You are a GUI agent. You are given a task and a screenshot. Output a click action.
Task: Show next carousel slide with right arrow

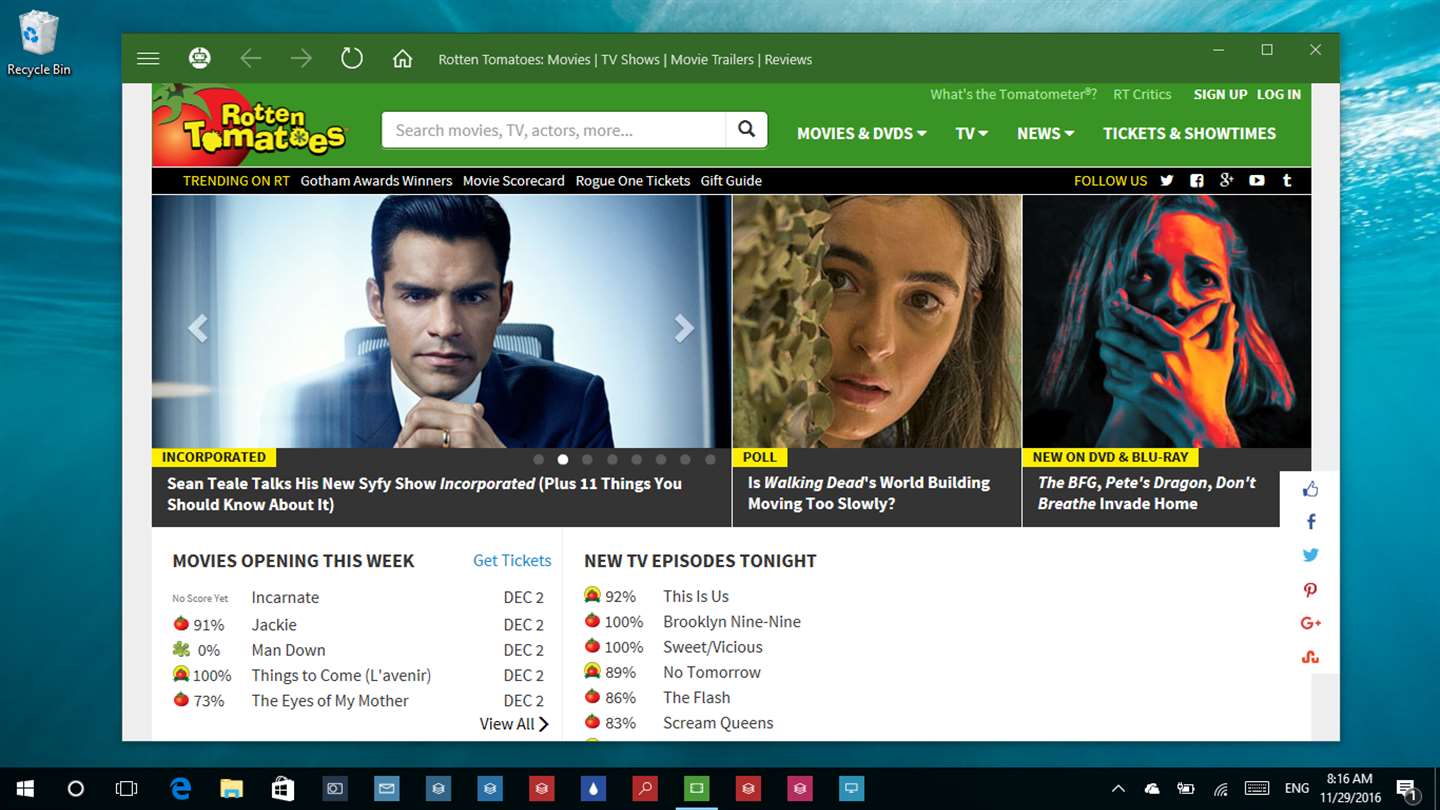tap(684, 327)
